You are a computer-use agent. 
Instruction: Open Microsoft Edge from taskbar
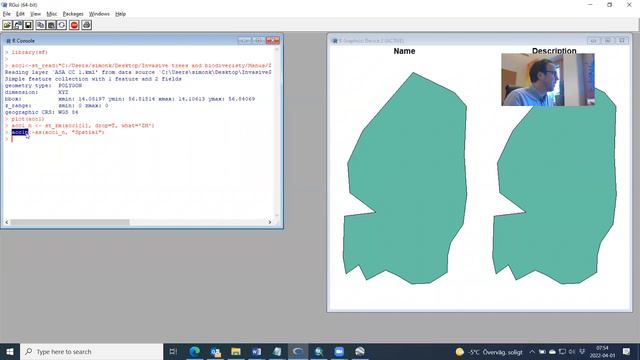coord(195,351)
